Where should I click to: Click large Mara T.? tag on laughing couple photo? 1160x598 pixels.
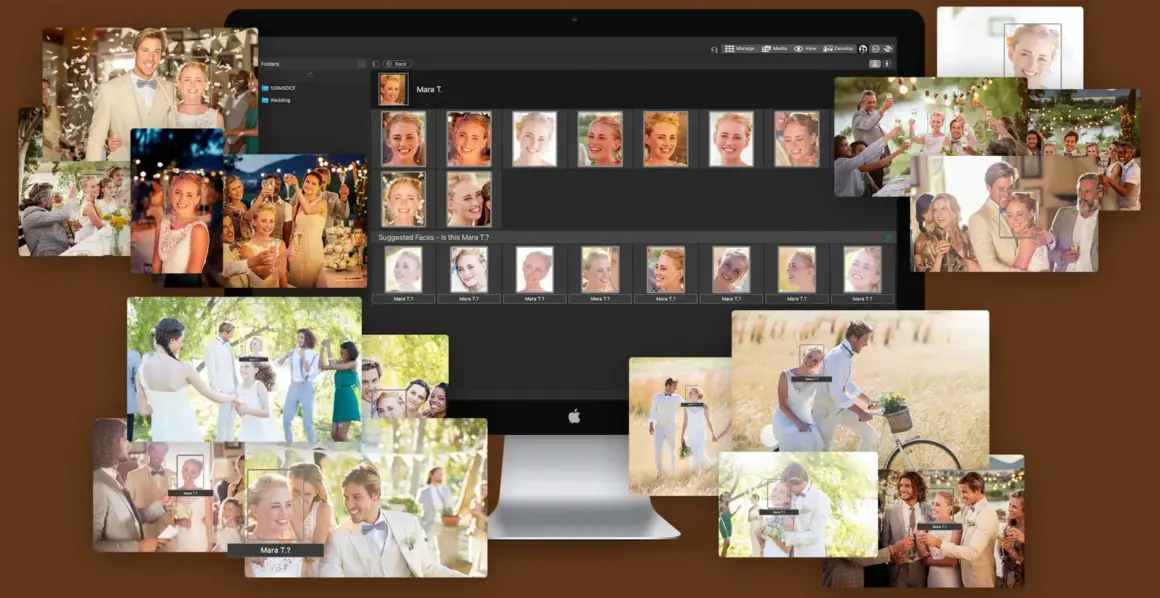coord(275,551)
